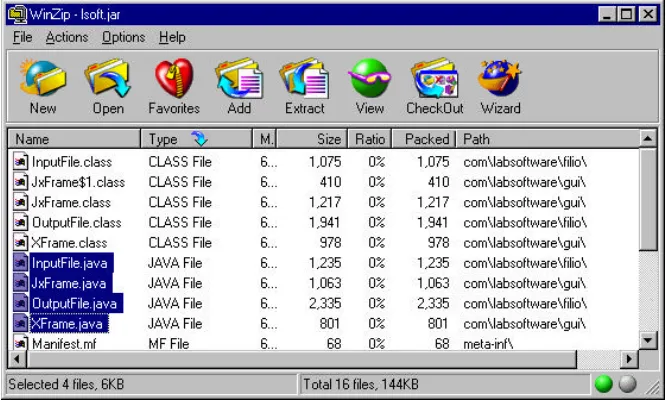Click the file icon beside XFrame.java

[x=20, y=324]
